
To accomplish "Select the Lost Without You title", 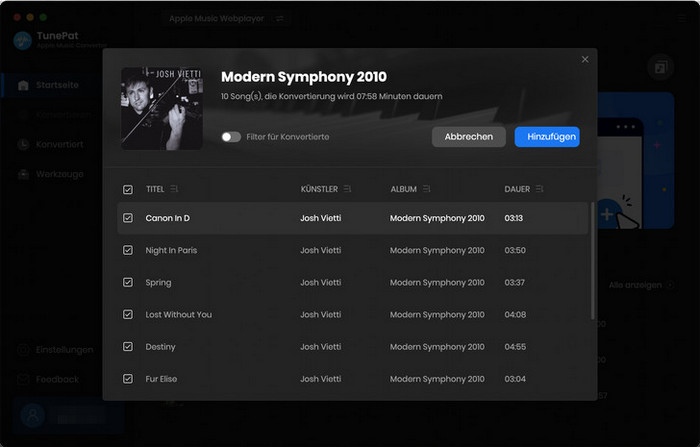I will point(179,314).
